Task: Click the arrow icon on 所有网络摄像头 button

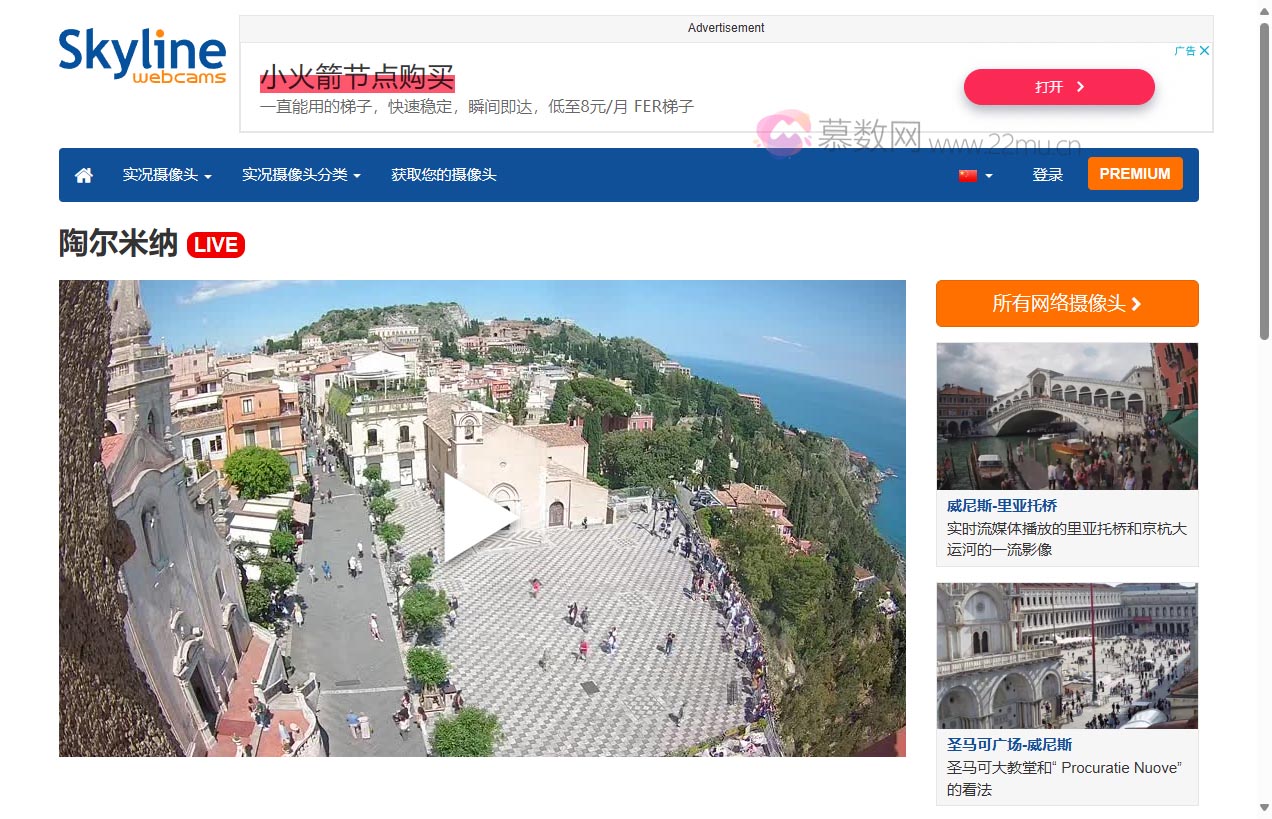Action: pyautogui.click(x=1135, y=303)
